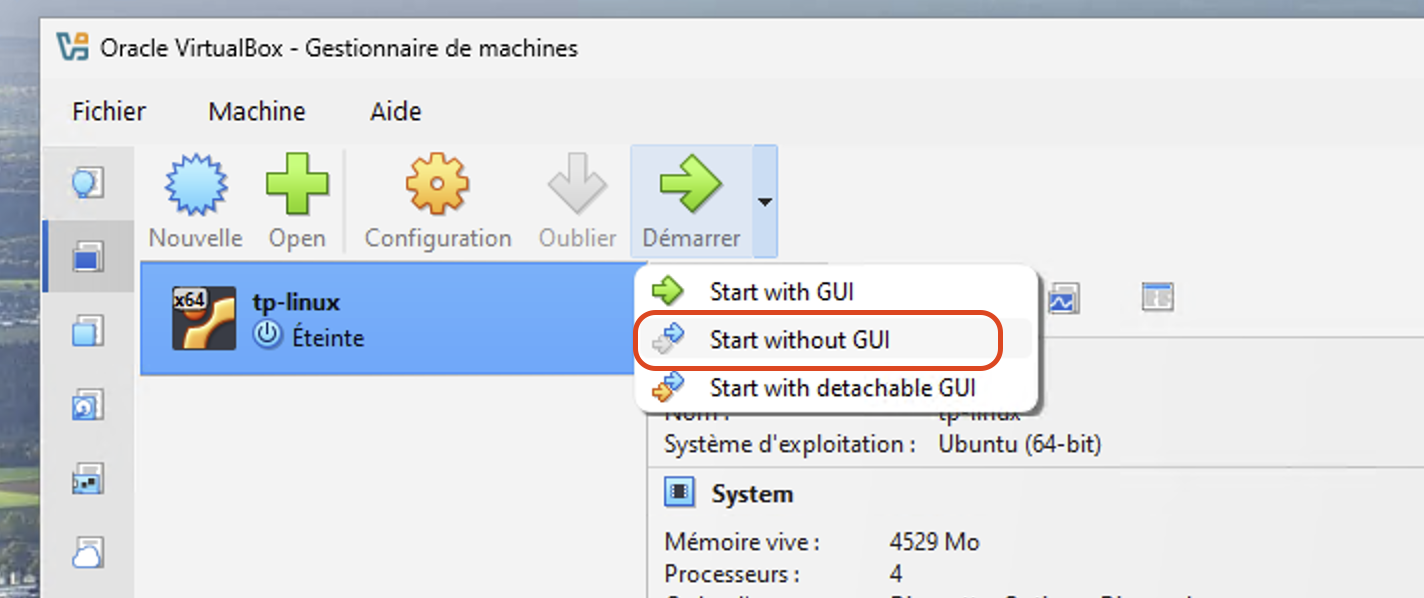Open the Fichier menu
Image resolution: width=1424 pixels, height=598 pixels.
click(x=109, y=111)
